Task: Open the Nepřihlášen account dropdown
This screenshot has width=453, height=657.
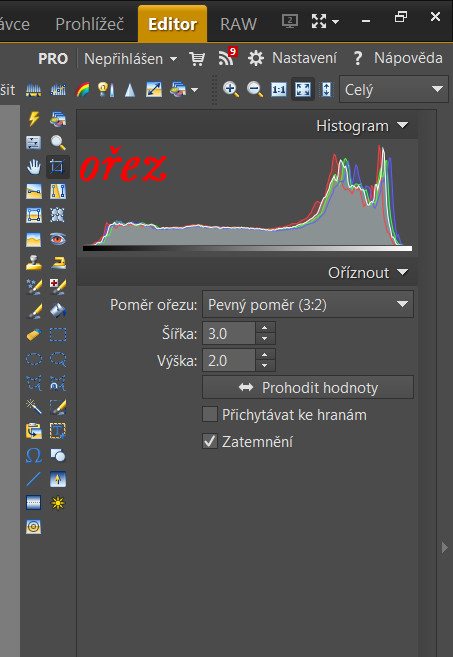Action: click(x=131, y=59)
